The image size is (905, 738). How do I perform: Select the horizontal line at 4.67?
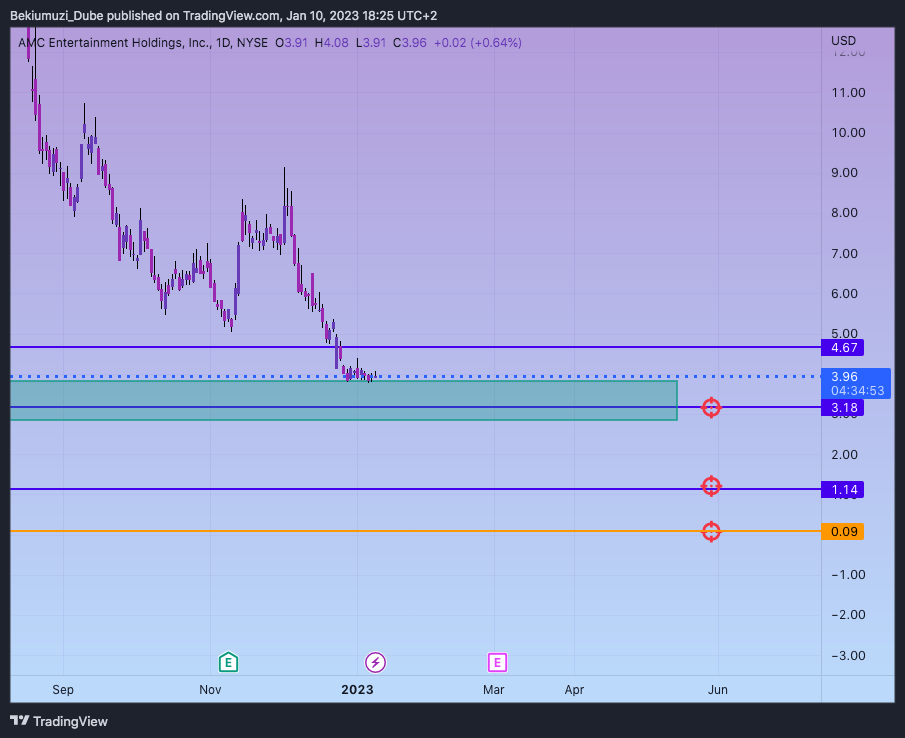click(416, 347)
